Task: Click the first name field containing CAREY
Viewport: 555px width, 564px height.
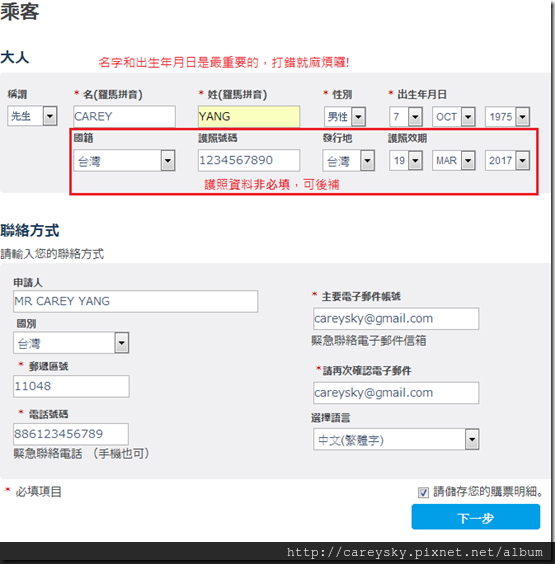Action: (124, 116)
